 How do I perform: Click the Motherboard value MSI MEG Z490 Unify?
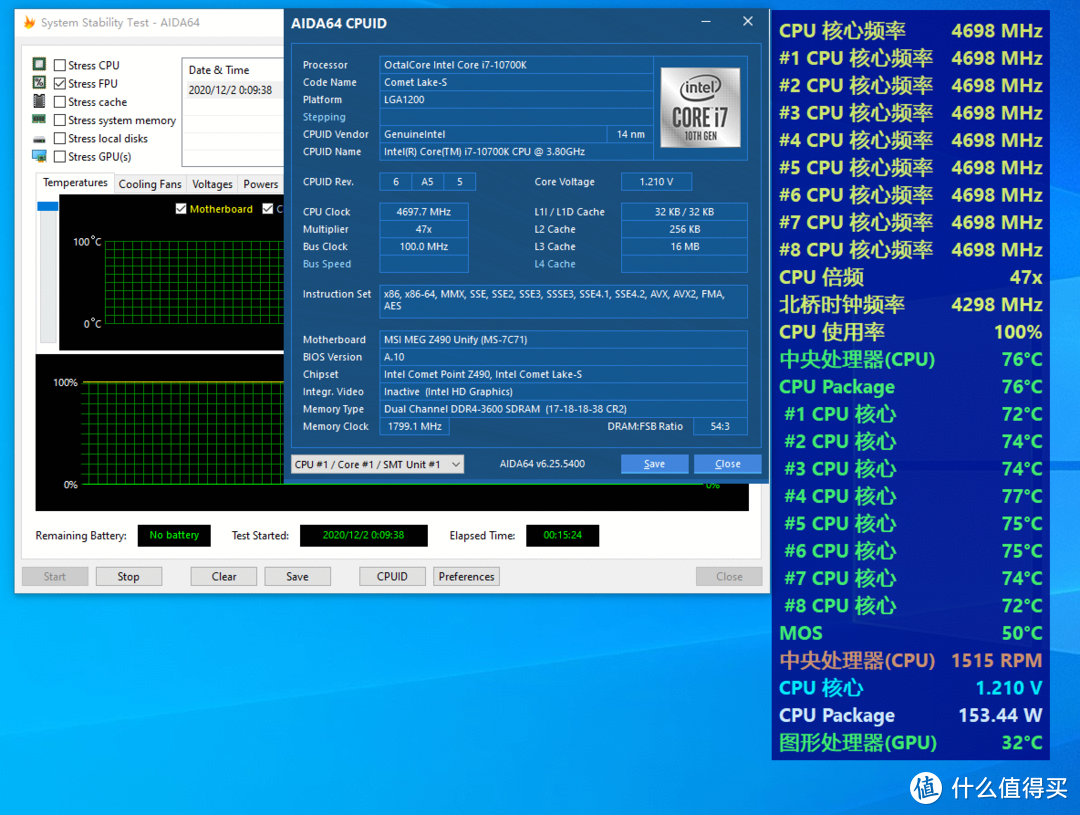pos(563,340)
